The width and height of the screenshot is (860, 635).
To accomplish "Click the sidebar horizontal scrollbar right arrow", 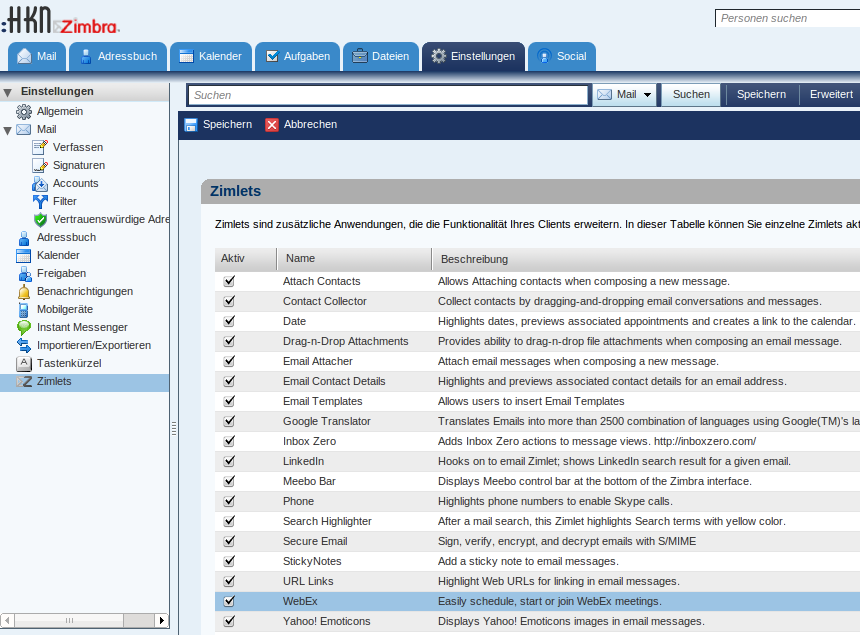I will click(162, 621).
